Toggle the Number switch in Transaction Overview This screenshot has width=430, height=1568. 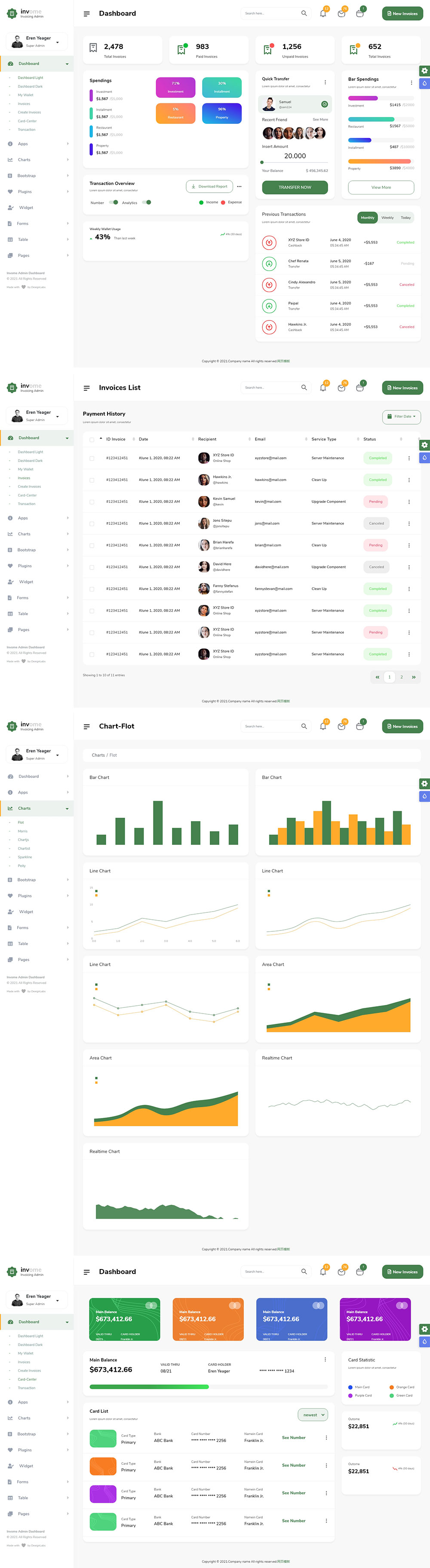[x=113, y=202]
